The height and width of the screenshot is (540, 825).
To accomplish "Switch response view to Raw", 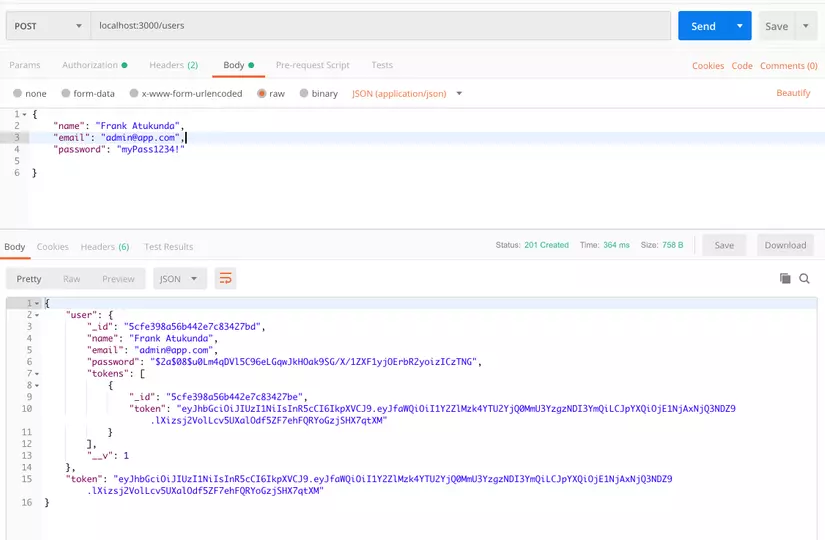I will (x=72, y=279).
